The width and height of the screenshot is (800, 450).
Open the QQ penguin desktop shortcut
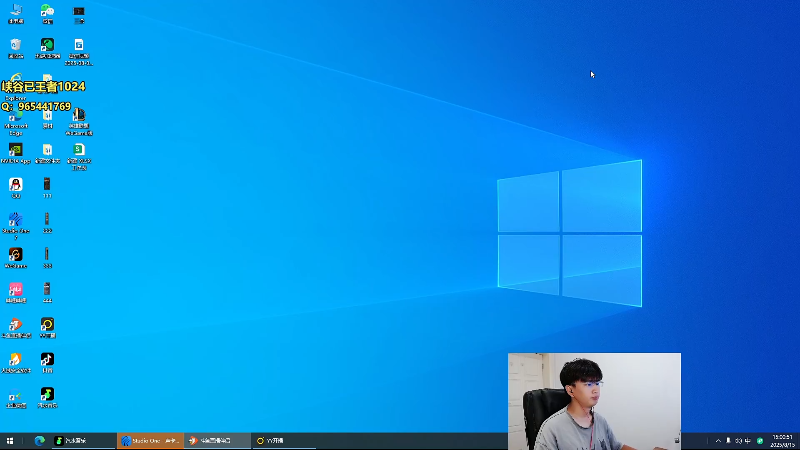(x=16, y=188)
